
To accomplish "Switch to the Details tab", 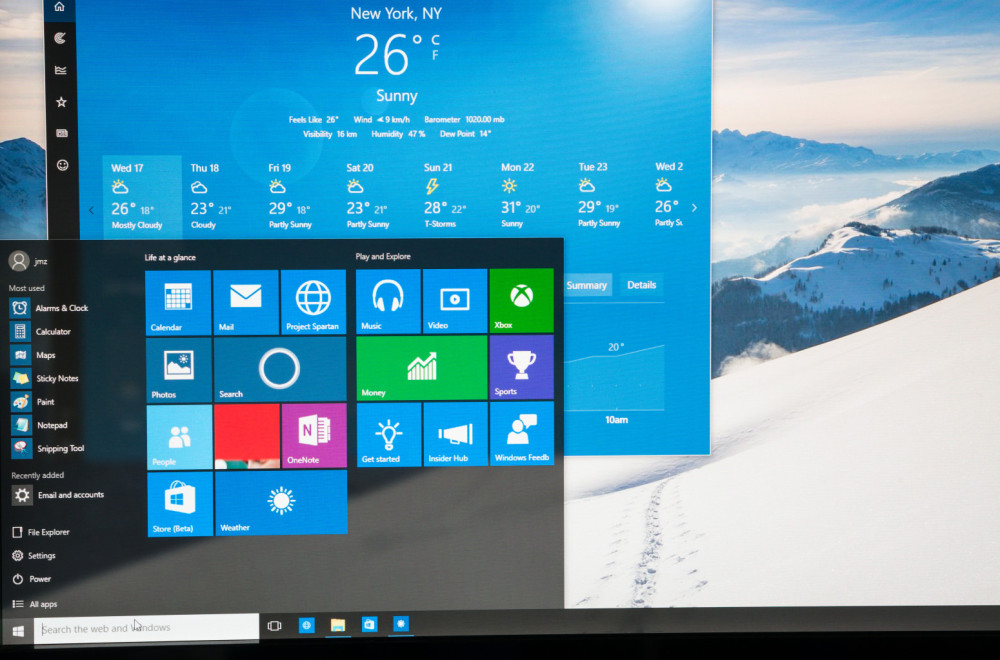I will 641,285.
